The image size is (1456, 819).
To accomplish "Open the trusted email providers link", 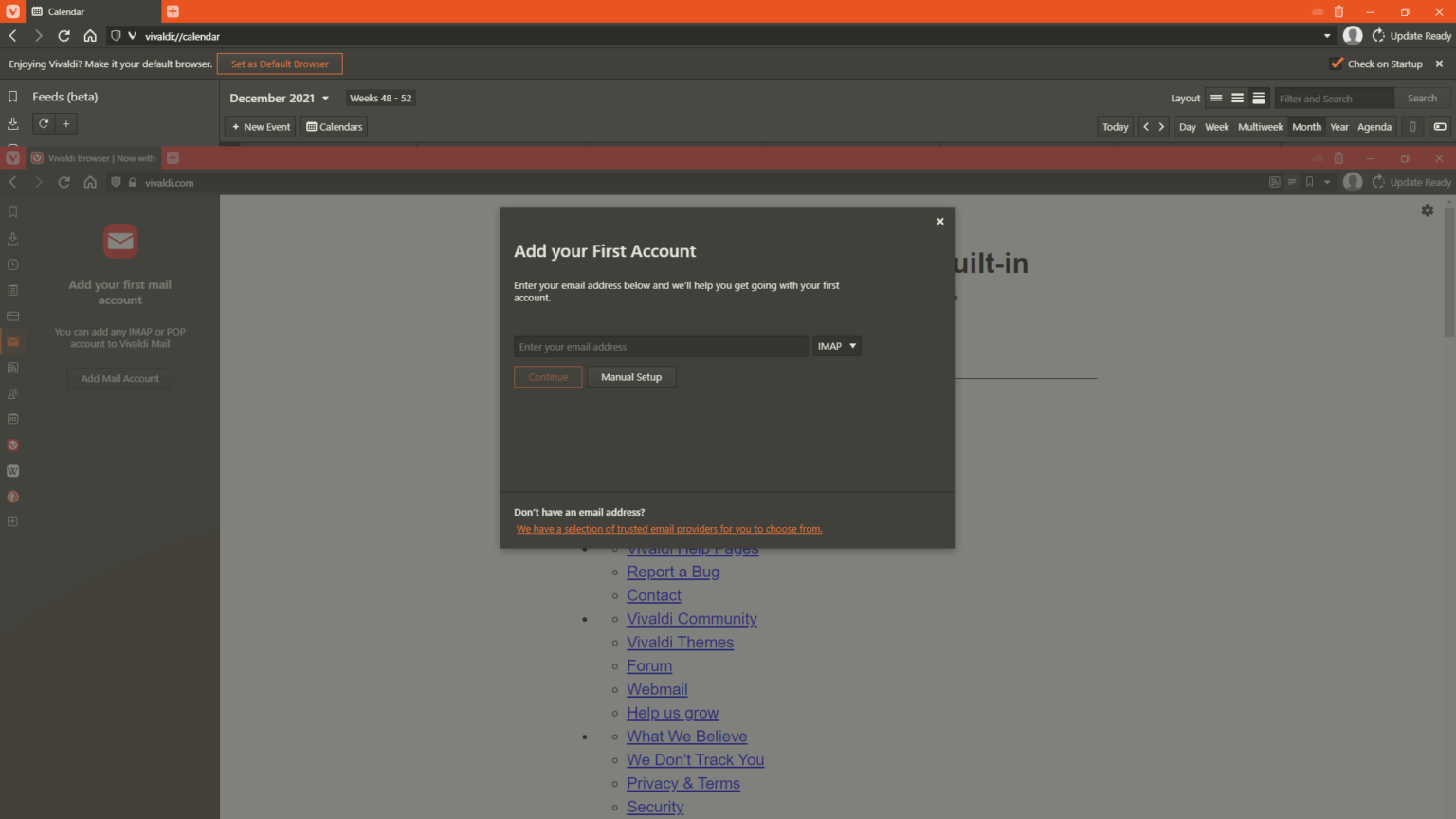I will coord(668,528).
